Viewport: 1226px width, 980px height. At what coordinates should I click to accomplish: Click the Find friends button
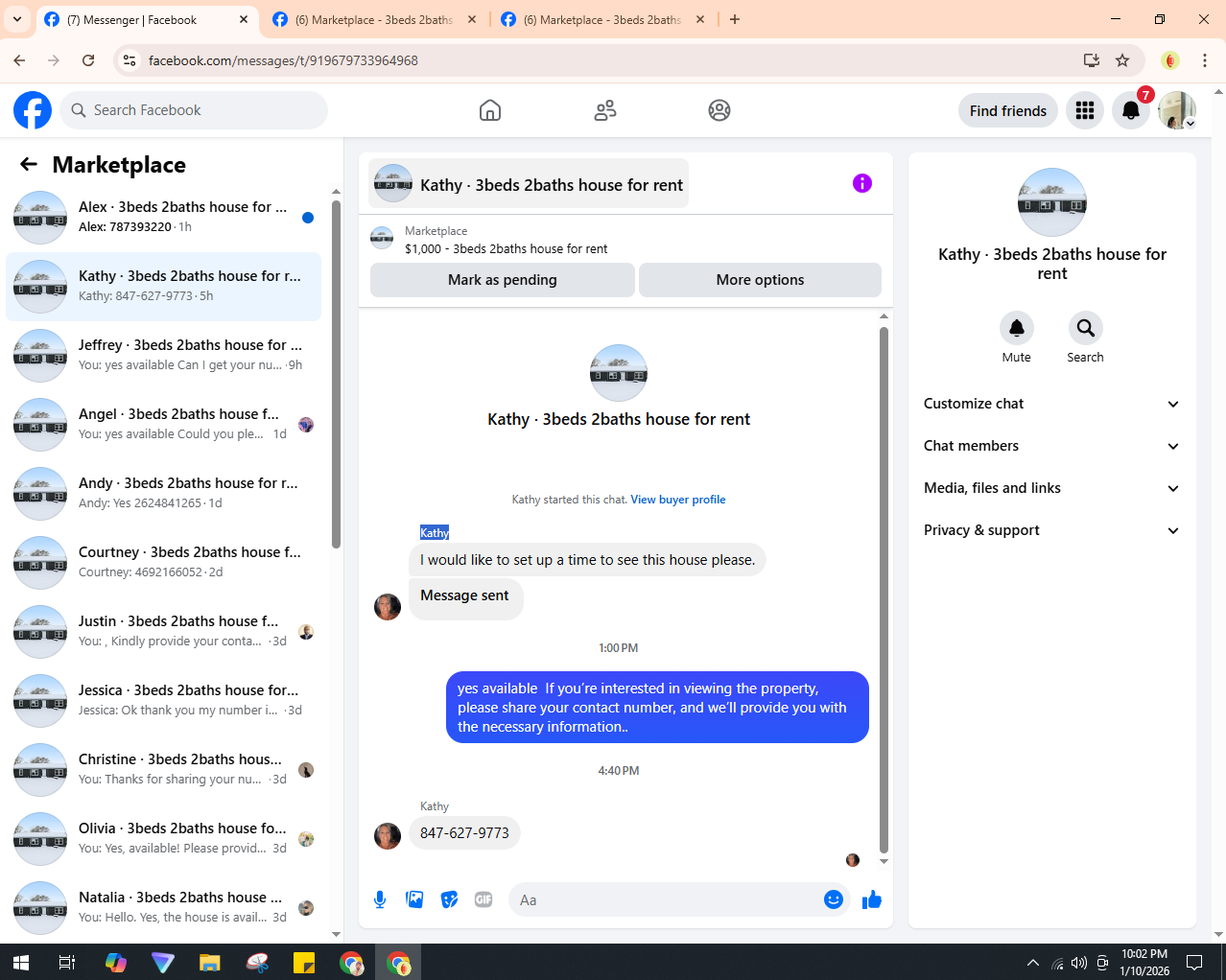(1008, 110)
